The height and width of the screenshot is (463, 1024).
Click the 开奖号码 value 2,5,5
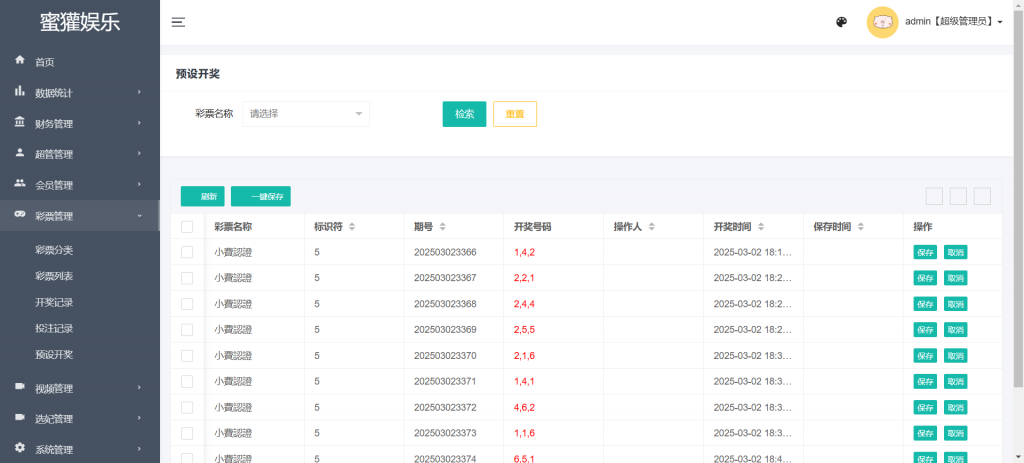coord(524,330)
